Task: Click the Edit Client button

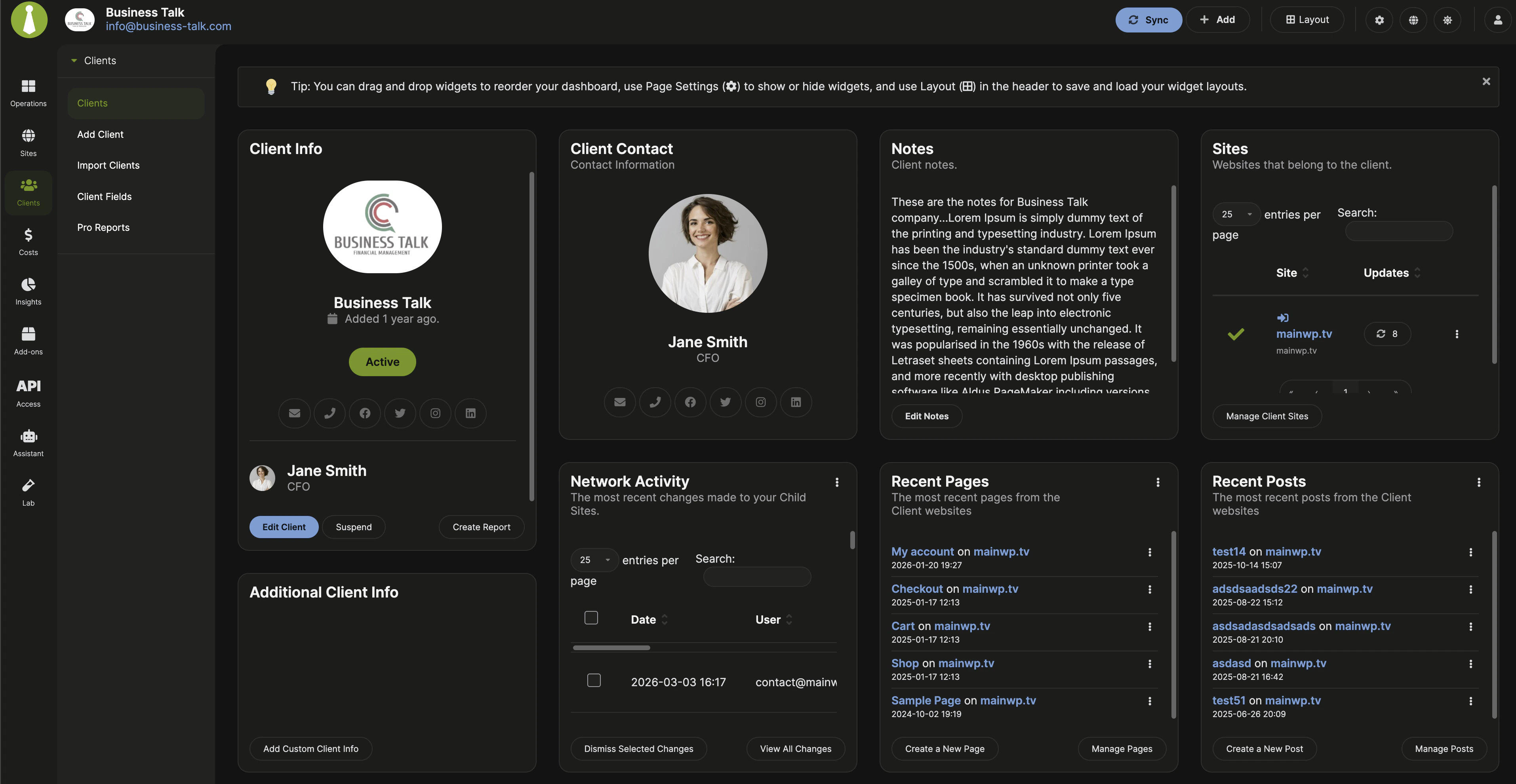Action: (x=284, y=527)
